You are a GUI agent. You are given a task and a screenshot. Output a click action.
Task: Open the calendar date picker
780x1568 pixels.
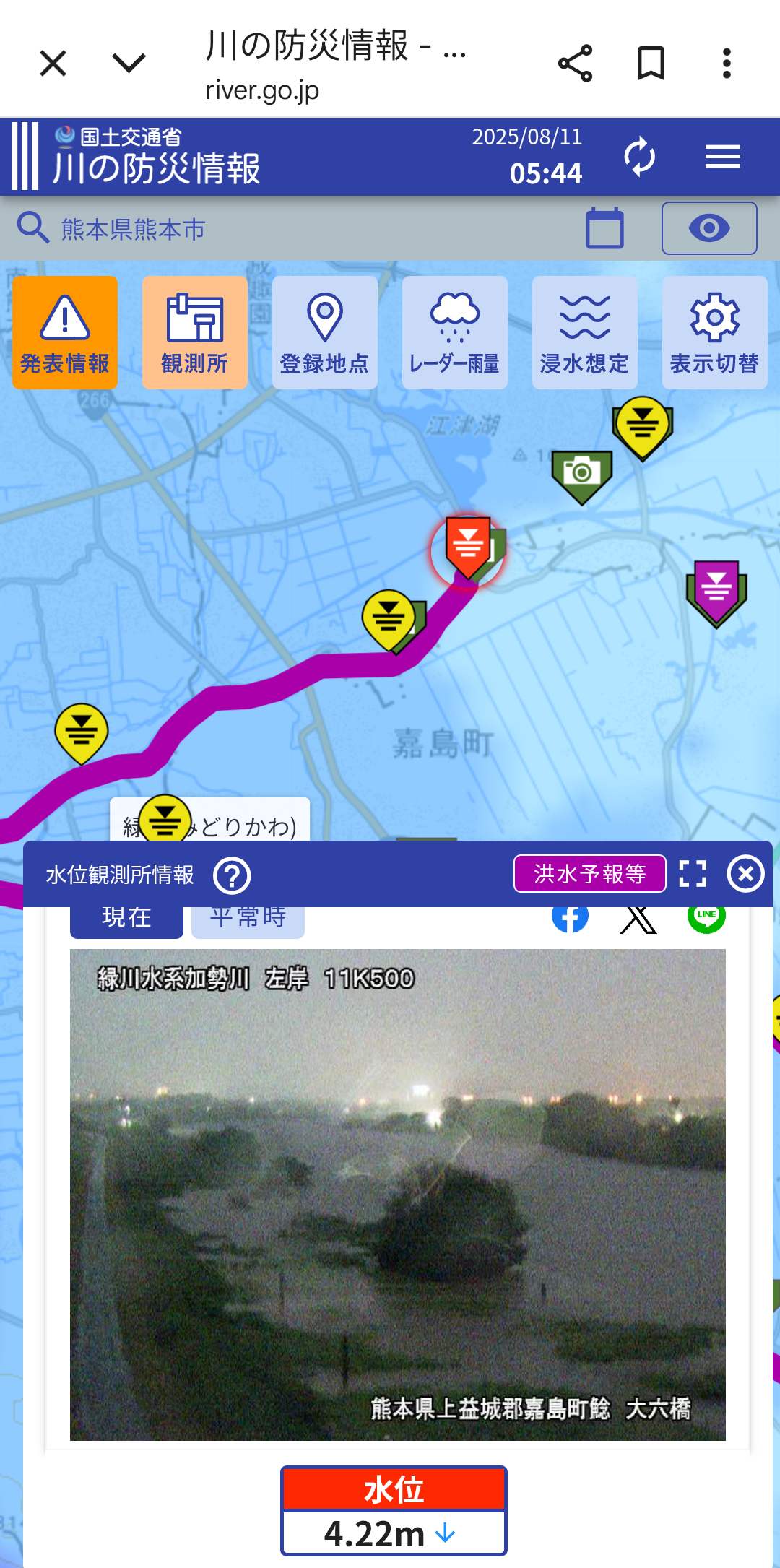pos(604,228)
